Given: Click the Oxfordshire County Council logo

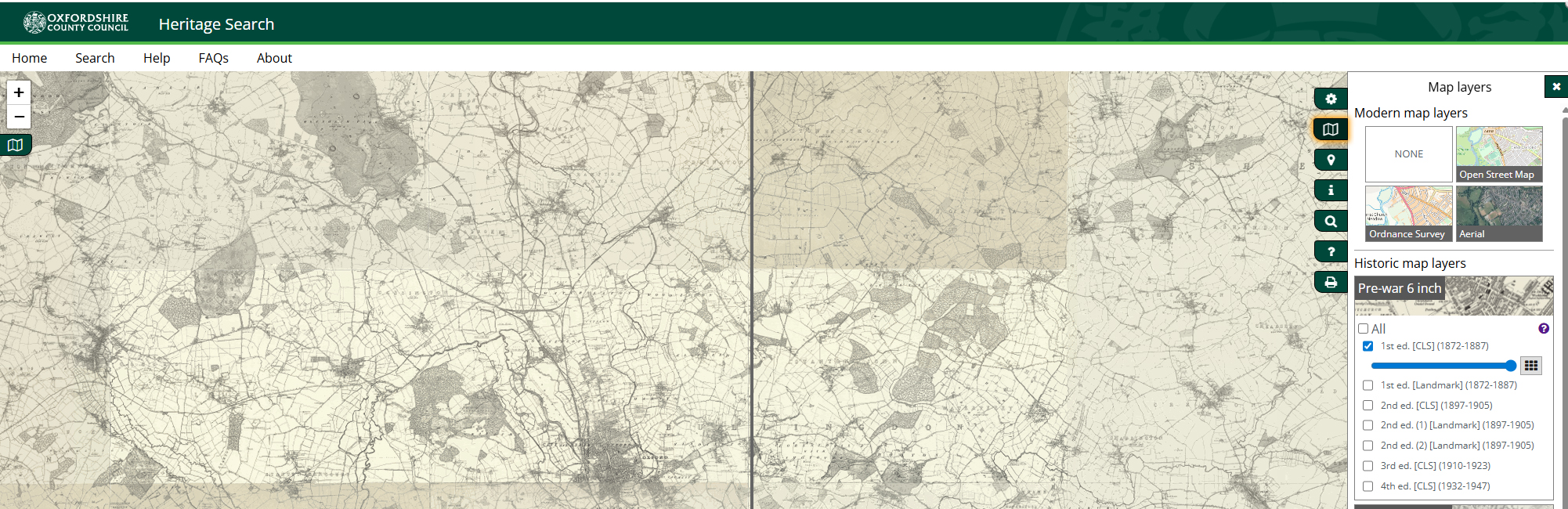Looking at the screenshot, I should [76, 23].
